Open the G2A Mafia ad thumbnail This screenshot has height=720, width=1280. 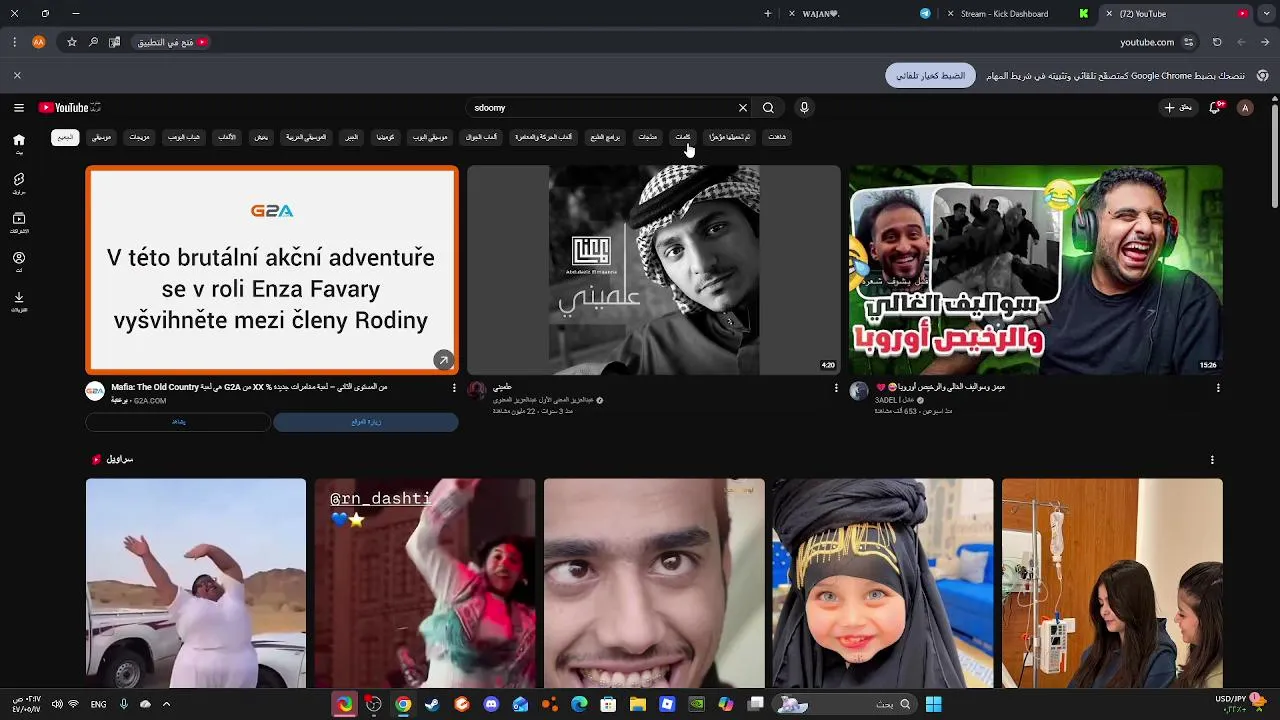272,270
